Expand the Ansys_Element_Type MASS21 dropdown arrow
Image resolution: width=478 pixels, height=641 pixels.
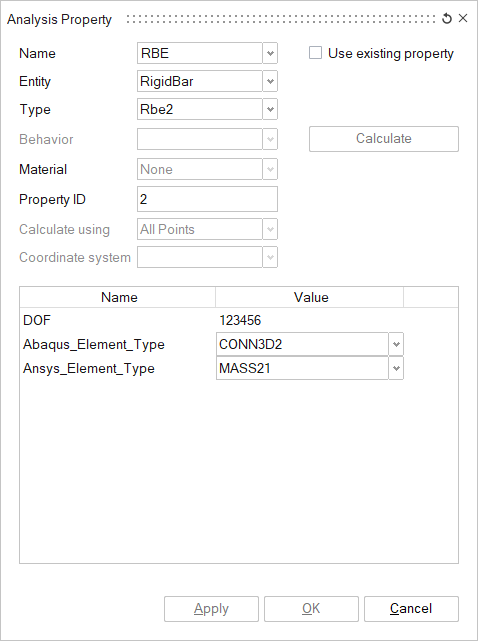(396, 368)
